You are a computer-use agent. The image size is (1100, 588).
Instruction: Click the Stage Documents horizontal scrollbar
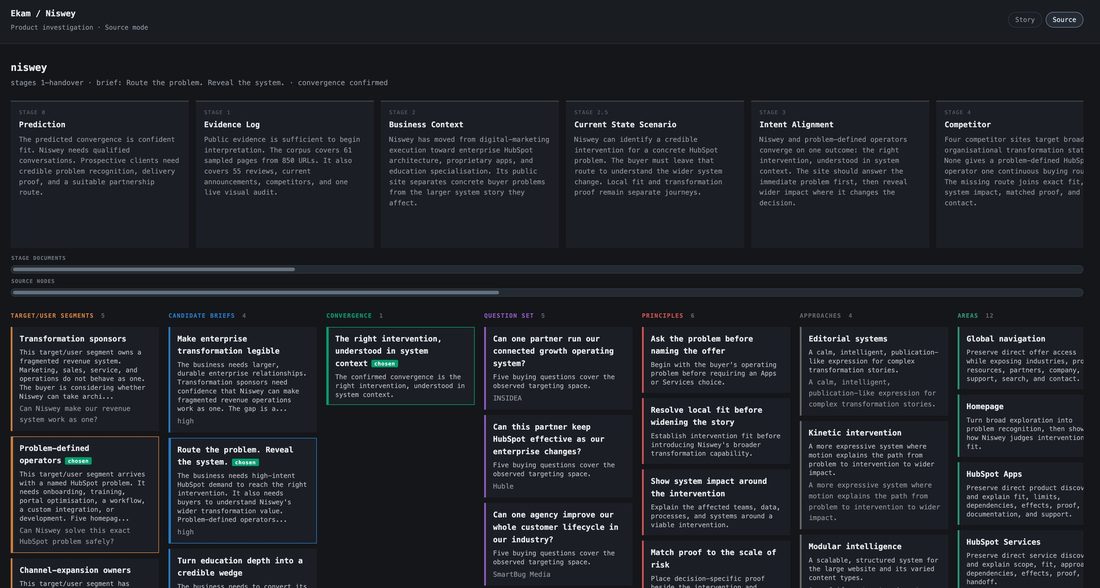pos(547,269)
